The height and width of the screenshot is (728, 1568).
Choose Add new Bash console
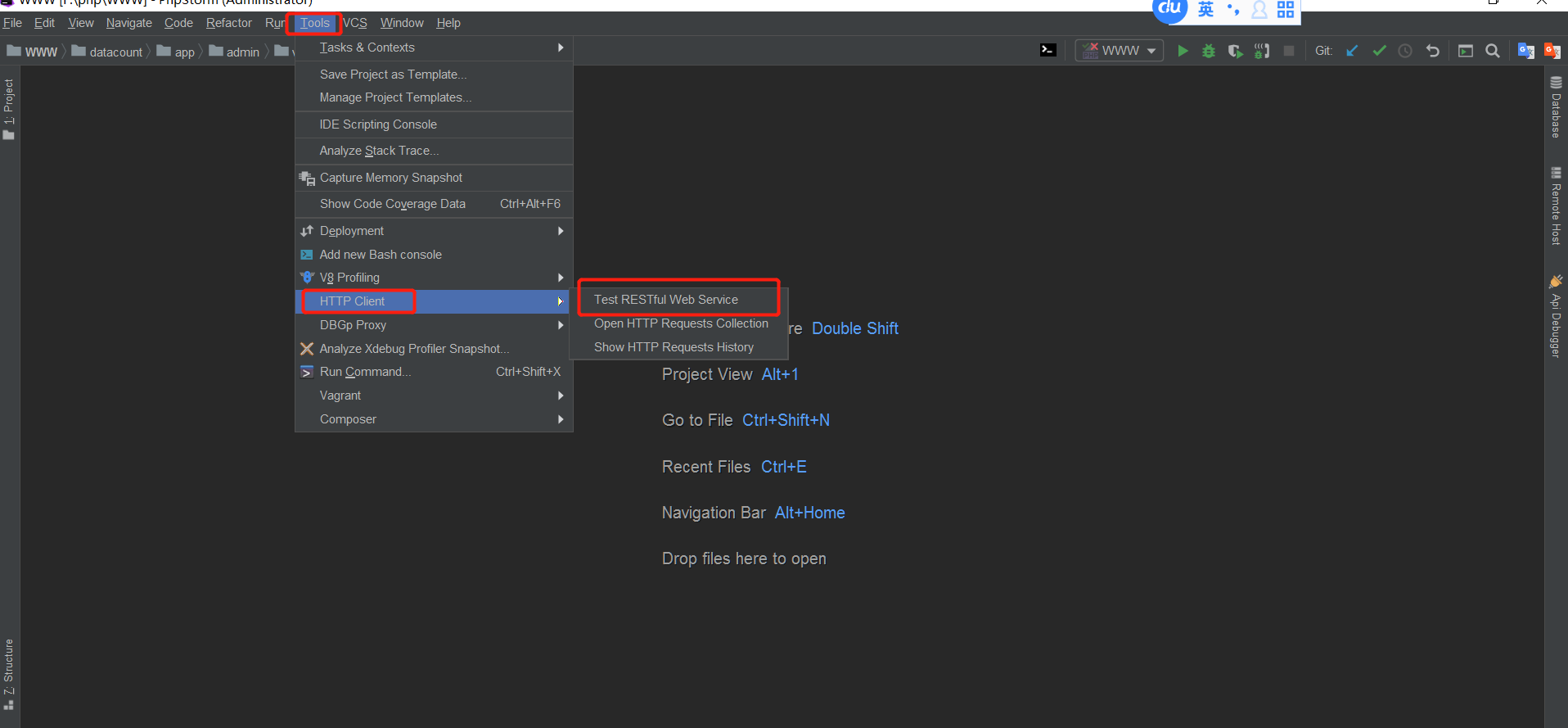point(381,255)
